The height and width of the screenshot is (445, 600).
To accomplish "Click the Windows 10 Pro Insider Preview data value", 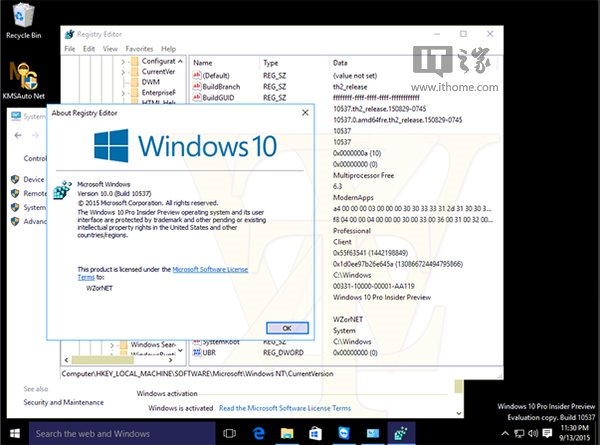I will point(382,297).
